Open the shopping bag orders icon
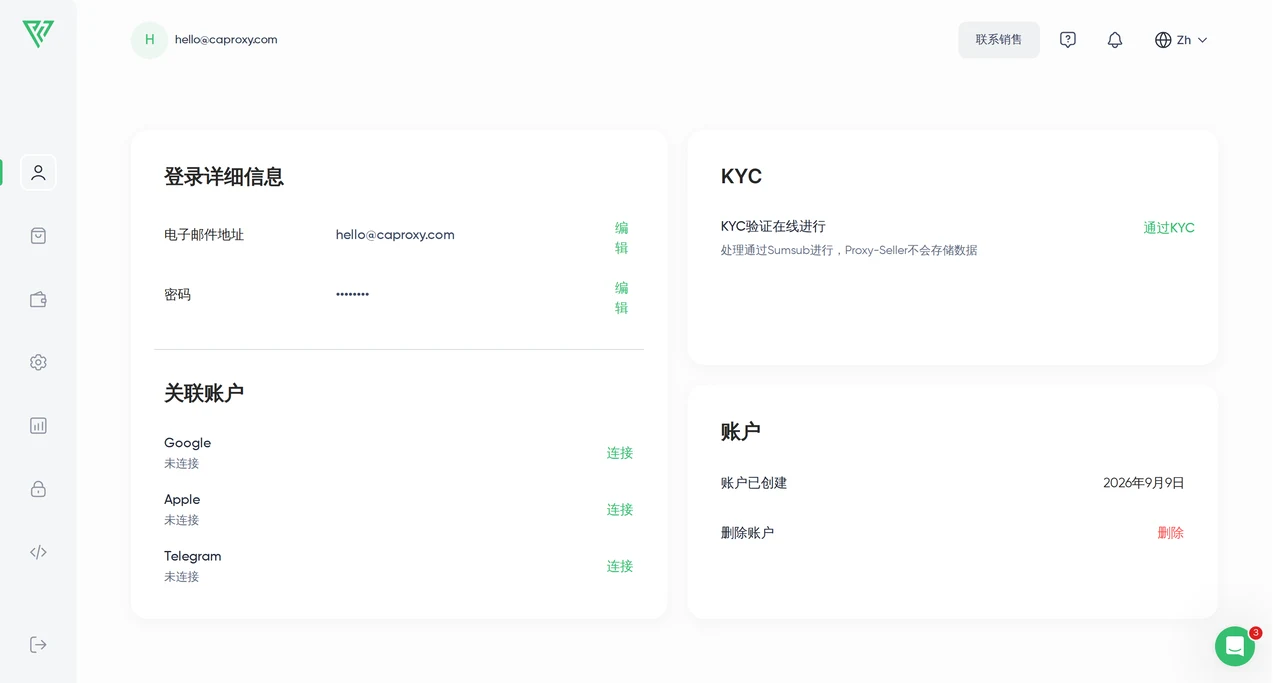 [x=38, y=236]
